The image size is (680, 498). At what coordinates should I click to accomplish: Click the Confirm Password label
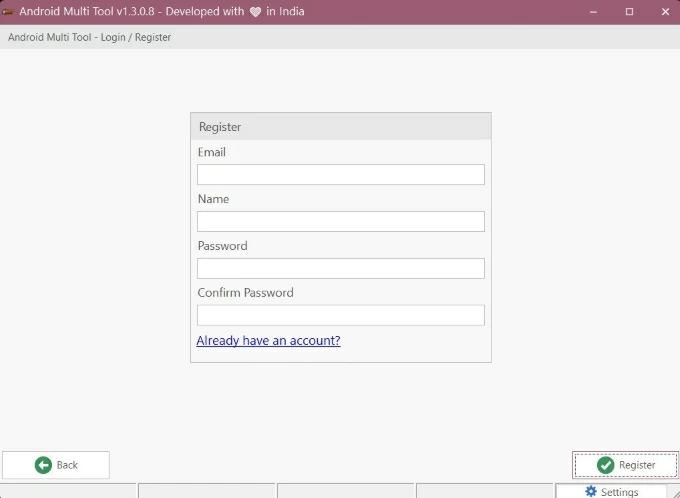pos(245,293)
